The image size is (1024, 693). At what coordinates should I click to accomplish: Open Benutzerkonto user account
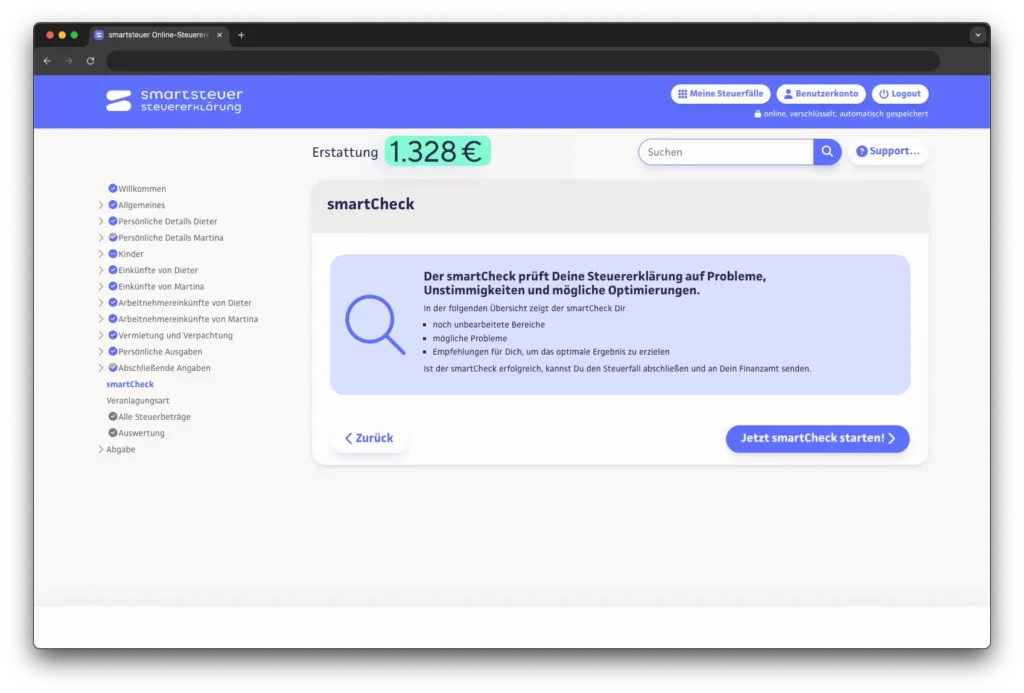point(820,94)
